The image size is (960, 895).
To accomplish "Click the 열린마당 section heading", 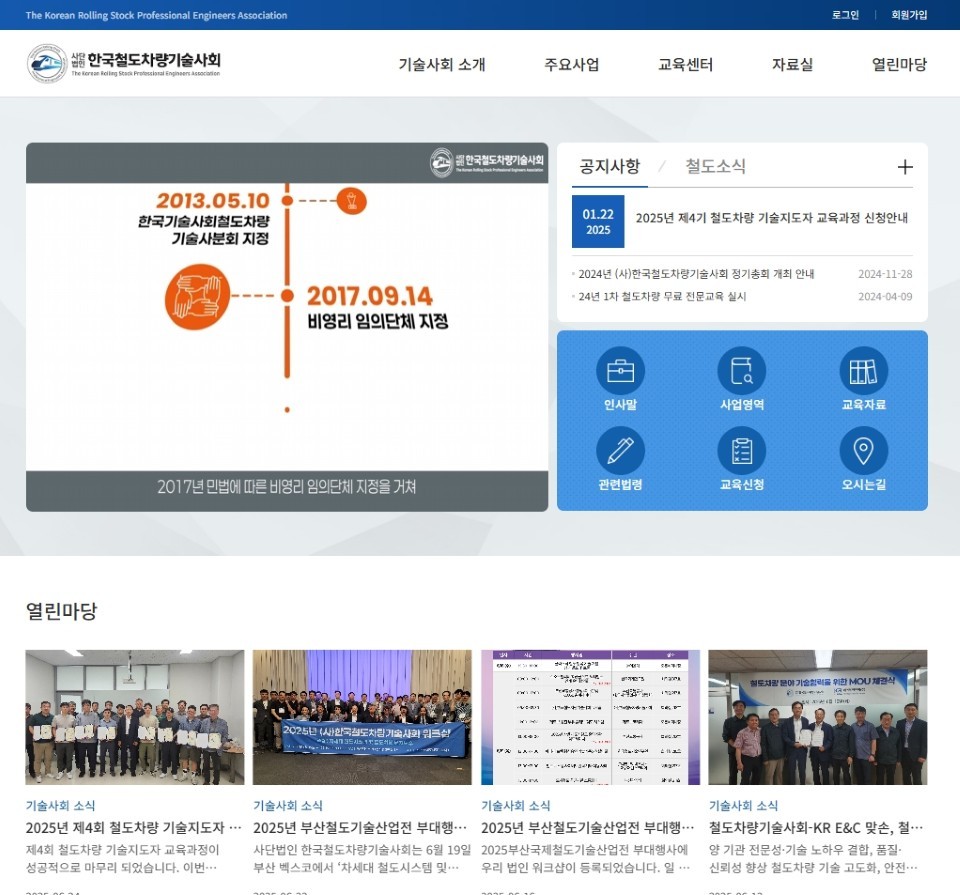I will (61, 610).
